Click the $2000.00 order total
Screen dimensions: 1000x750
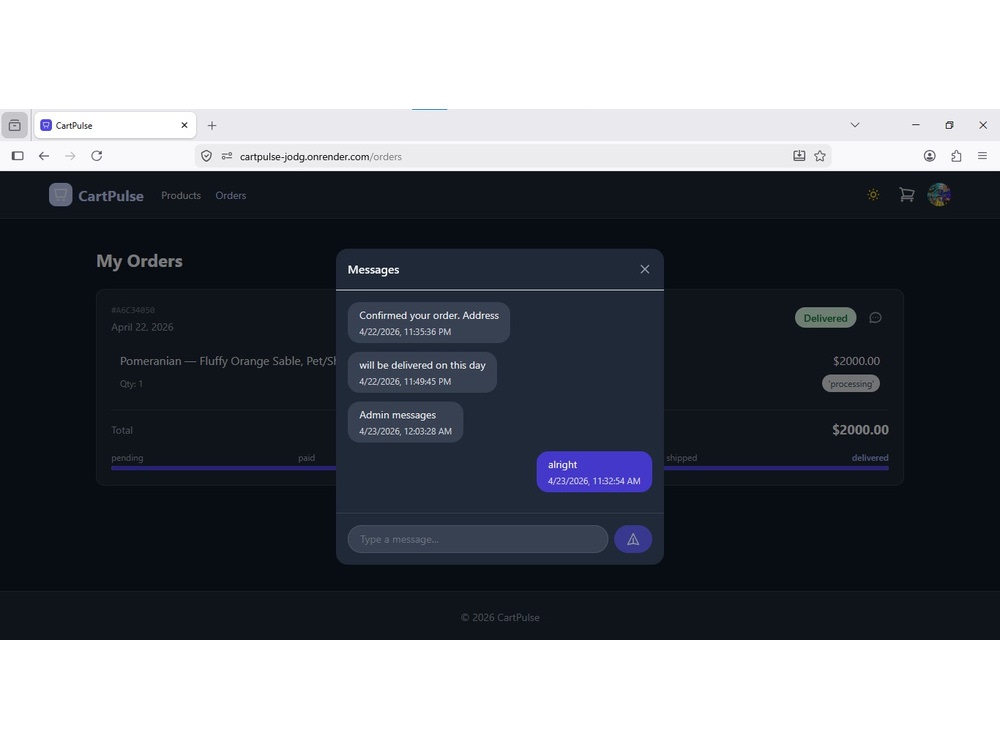click(x=860, y=430)
